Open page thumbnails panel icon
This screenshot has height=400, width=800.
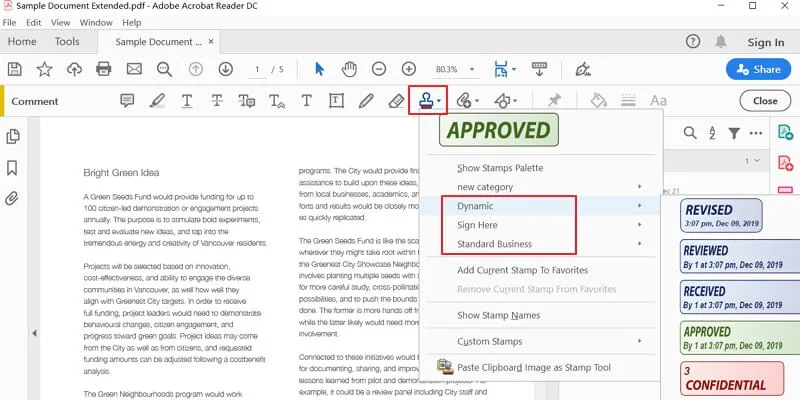tap(13, 137)
